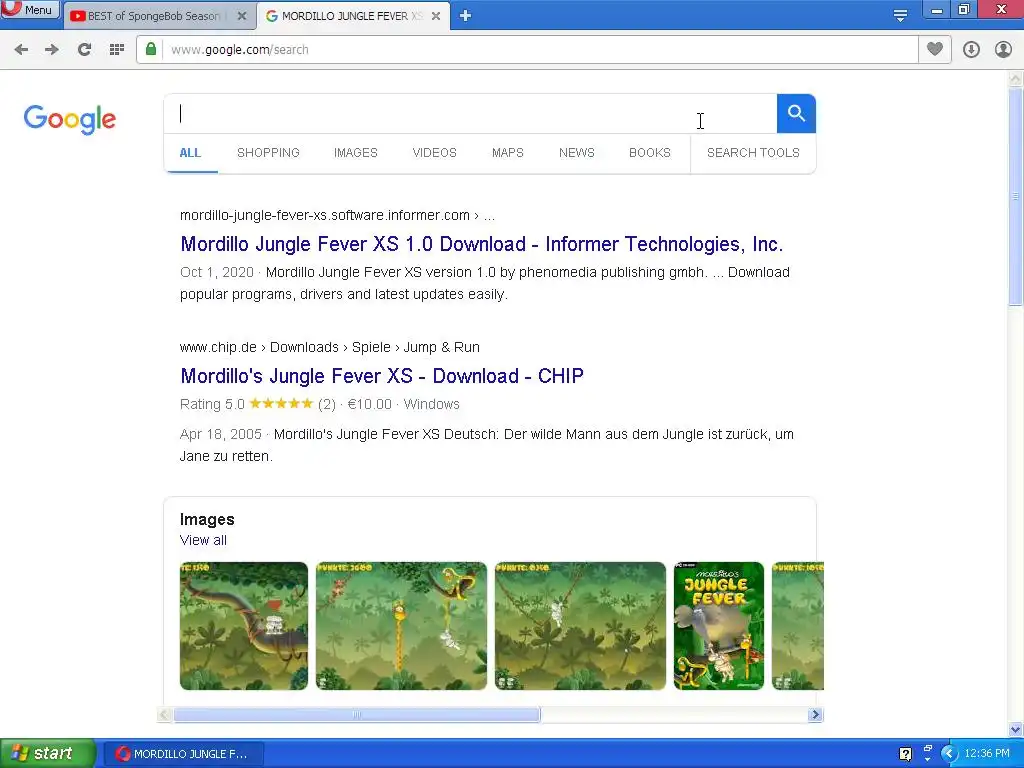Click the vertical scrollbar down arrow
This screenshot has width=1024, height=768.
(x=1016, y=729)
